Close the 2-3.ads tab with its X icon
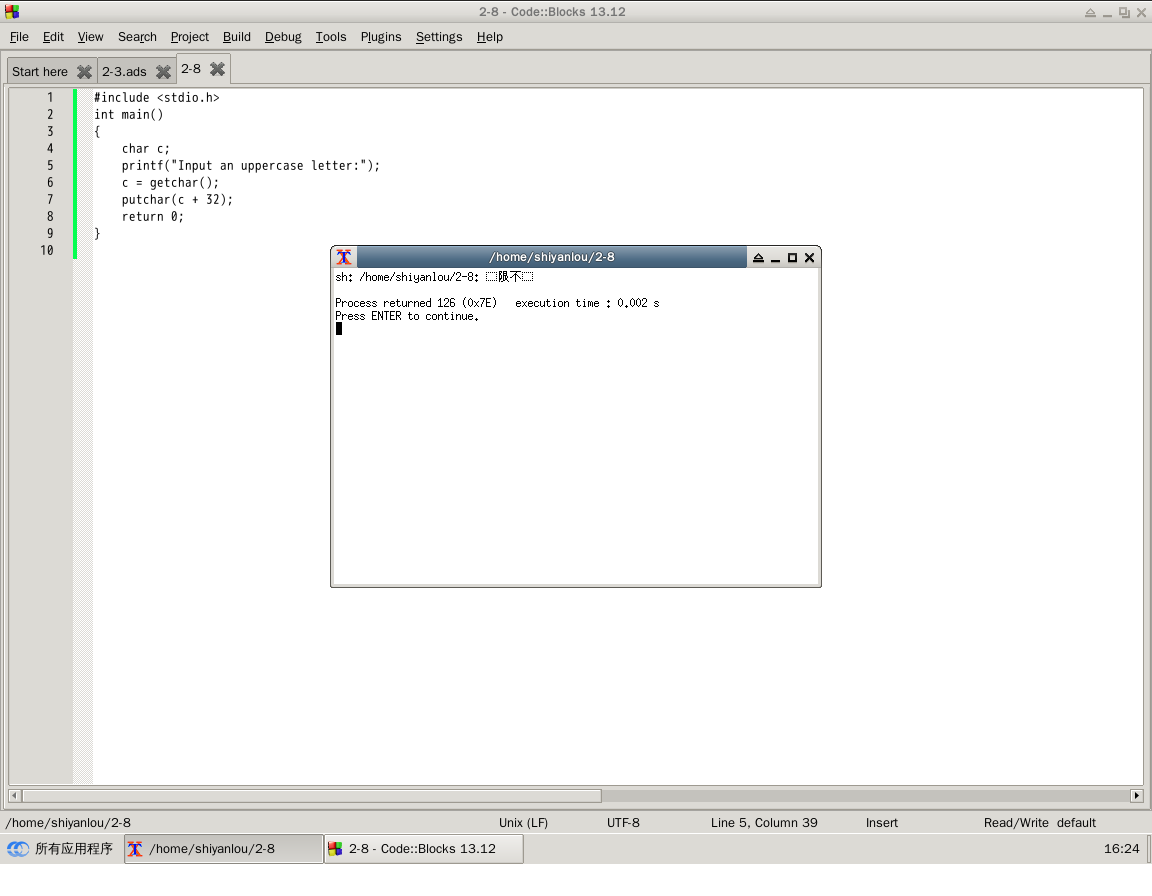Image resolution: width=1152 pixels, height=896 pixels. click(x=163, y=72)
